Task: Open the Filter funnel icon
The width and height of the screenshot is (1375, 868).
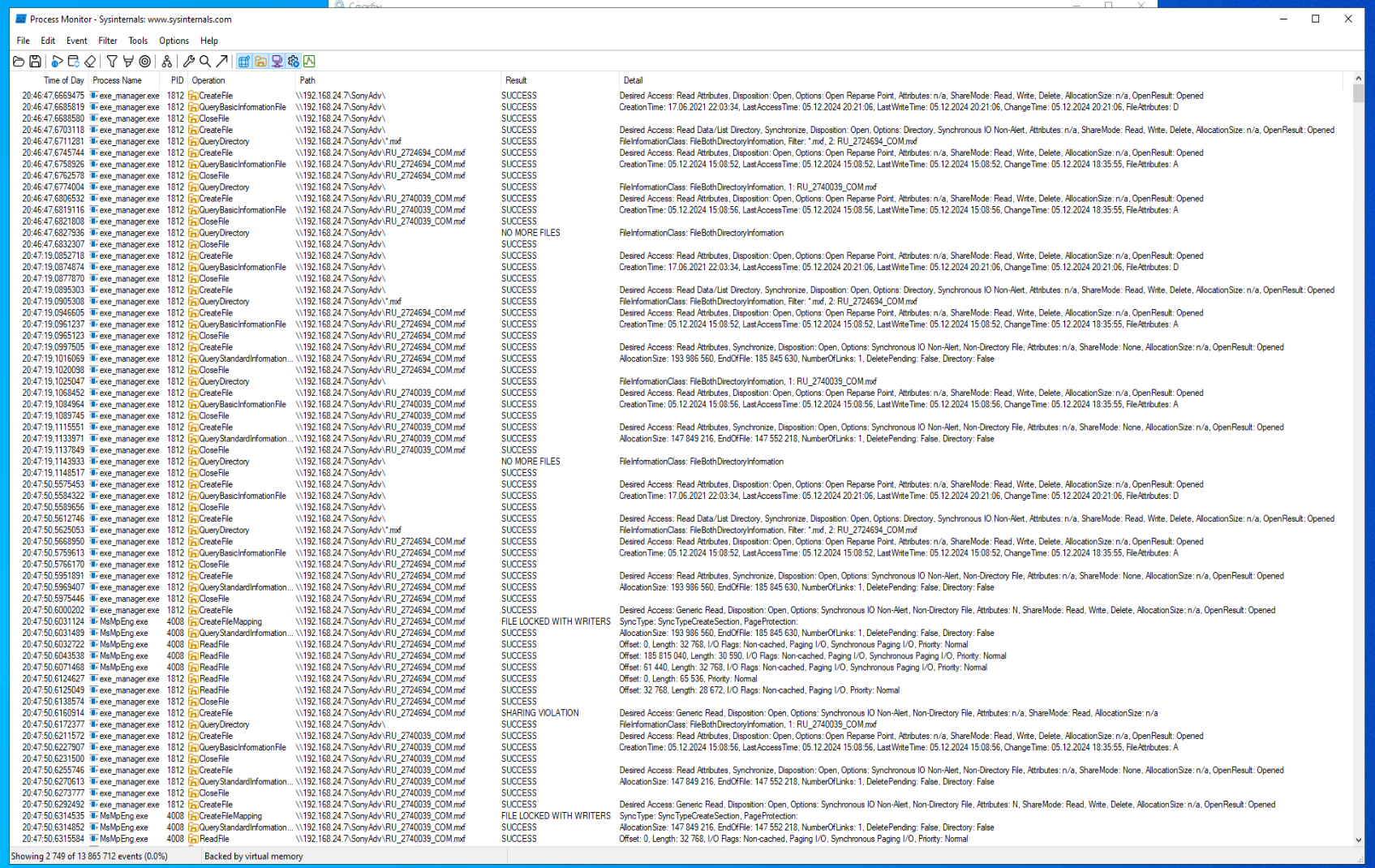Action: click(x=112, y=61)
